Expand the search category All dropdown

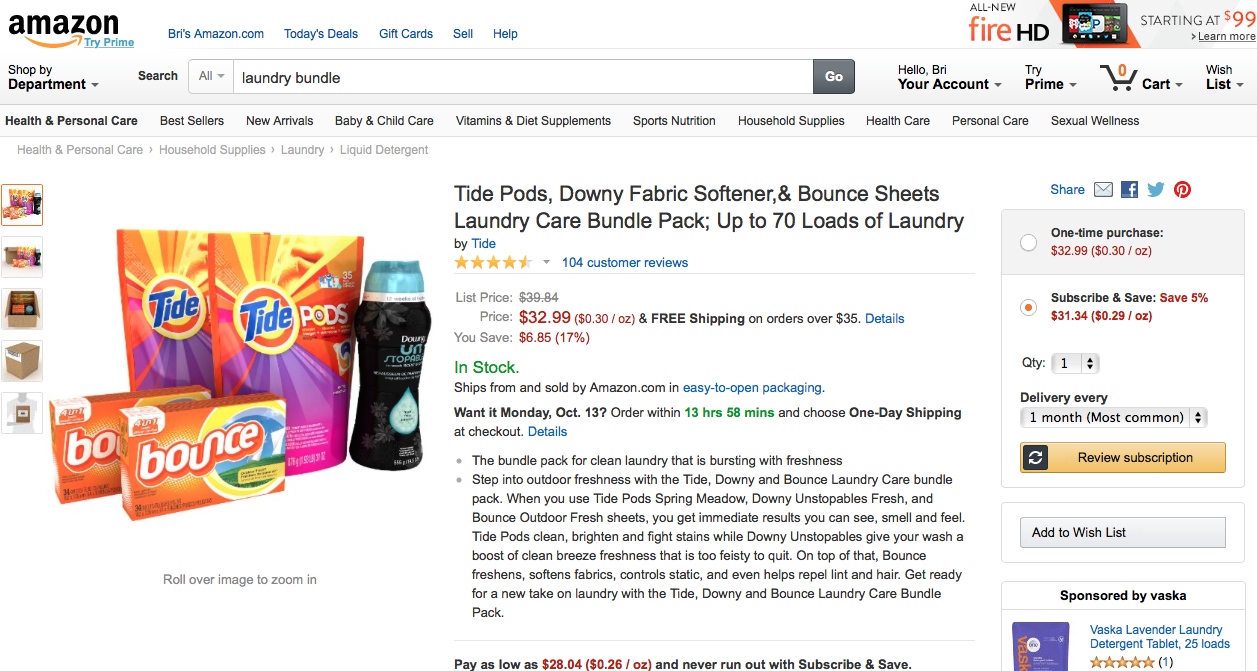tap(211, 77)
